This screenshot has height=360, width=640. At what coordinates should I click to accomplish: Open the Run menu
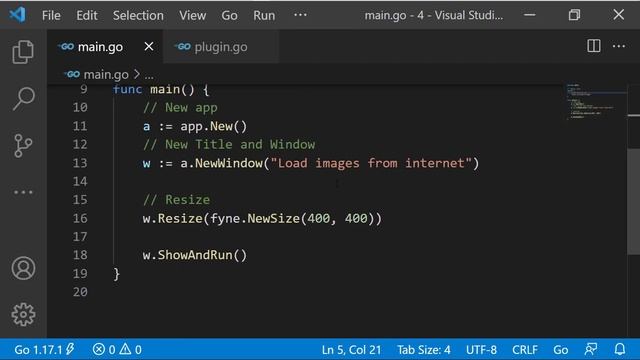click(x=264, y=16)
